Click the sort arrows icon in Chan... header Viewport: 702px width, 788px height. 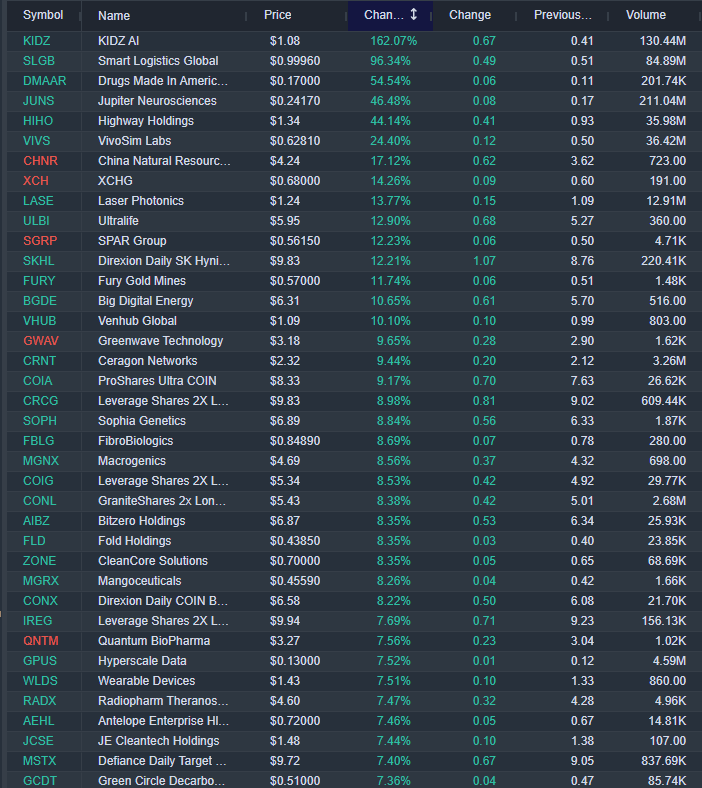(x=414, y=15)
